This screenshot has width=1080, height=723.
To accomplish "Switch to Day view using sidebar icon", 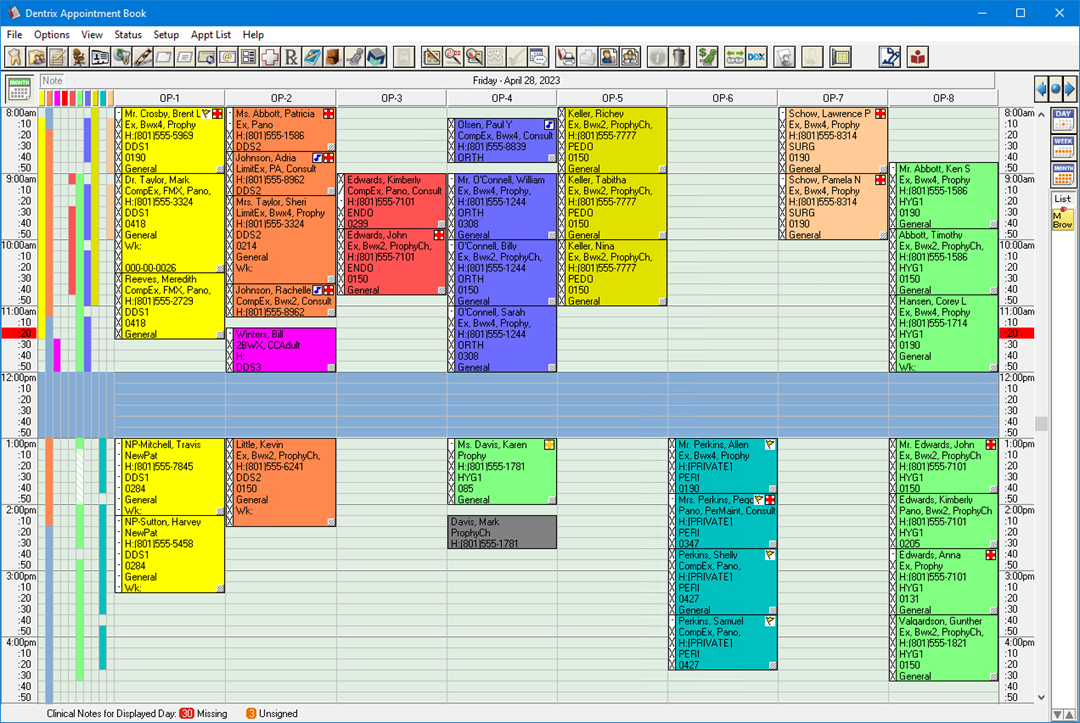I will tap(1061, 120).
